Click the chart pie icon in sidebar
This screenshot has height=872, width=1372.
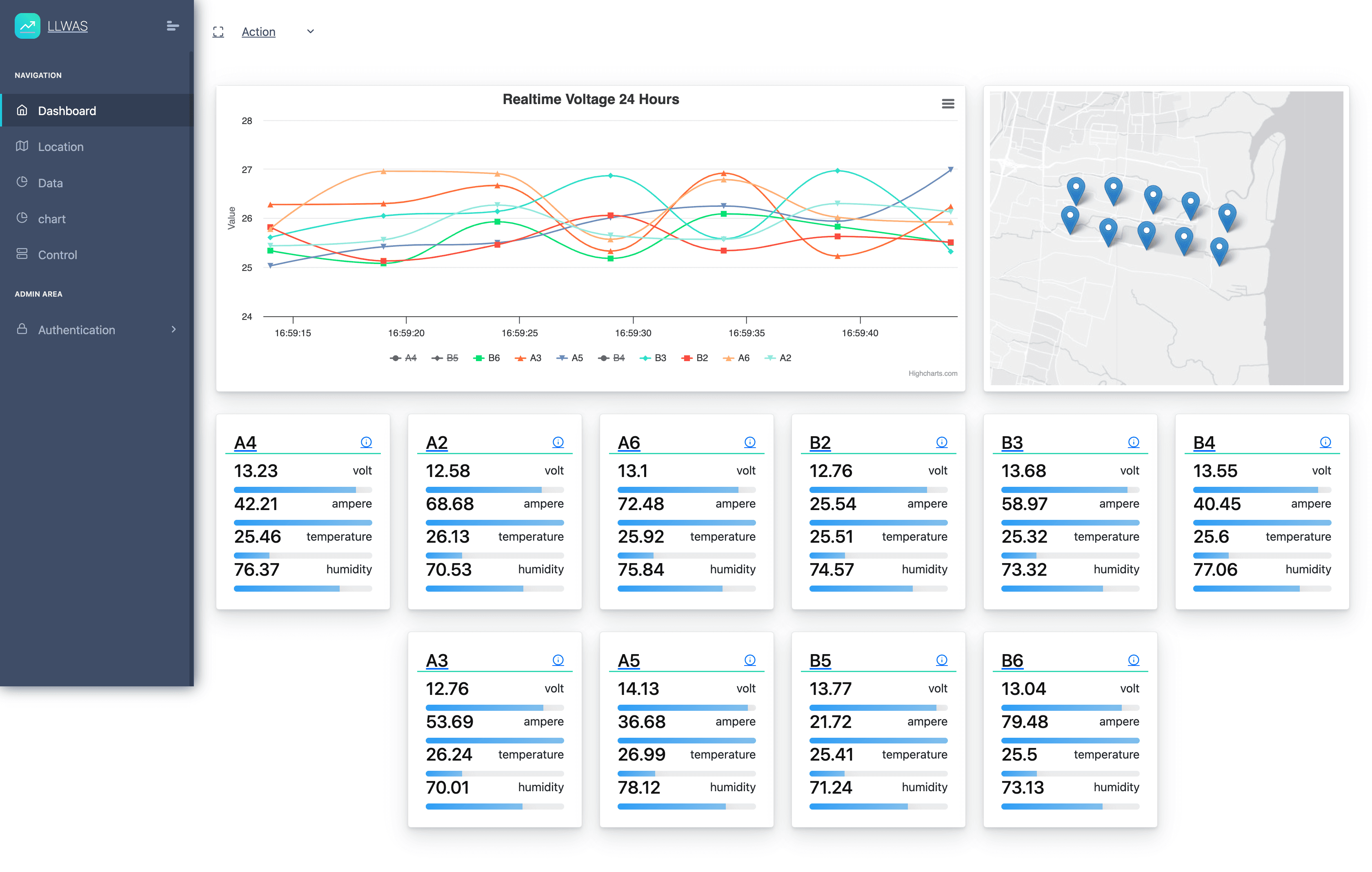click(x=22, y=218)
